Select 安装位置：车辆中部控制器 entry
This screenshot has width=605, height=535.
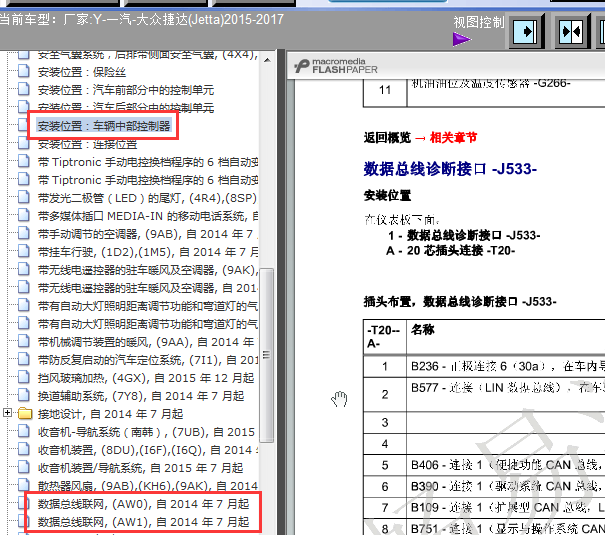click(x=104, y=126)
